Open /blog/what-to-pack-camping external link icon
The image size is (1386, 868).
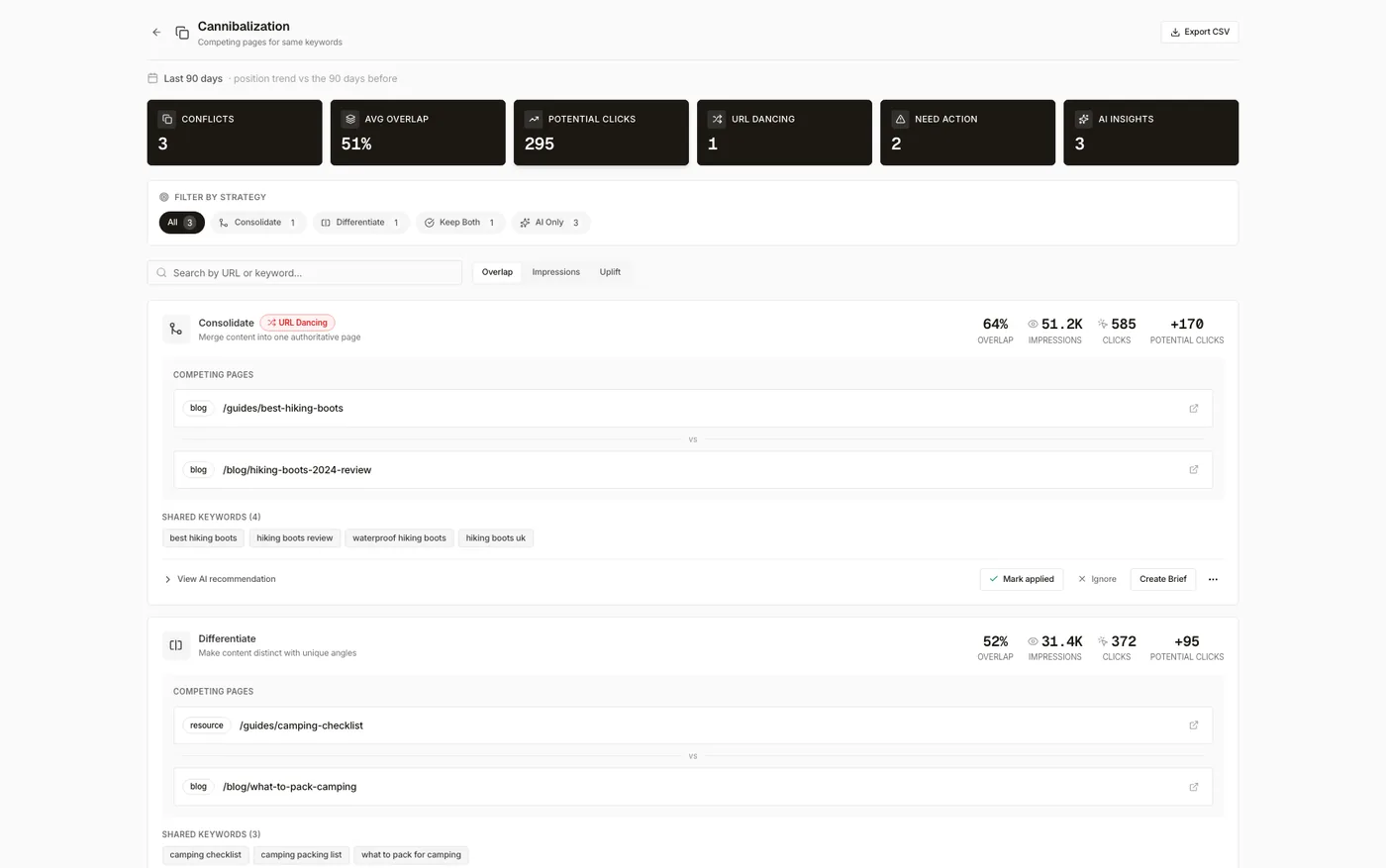(1193, 787)
